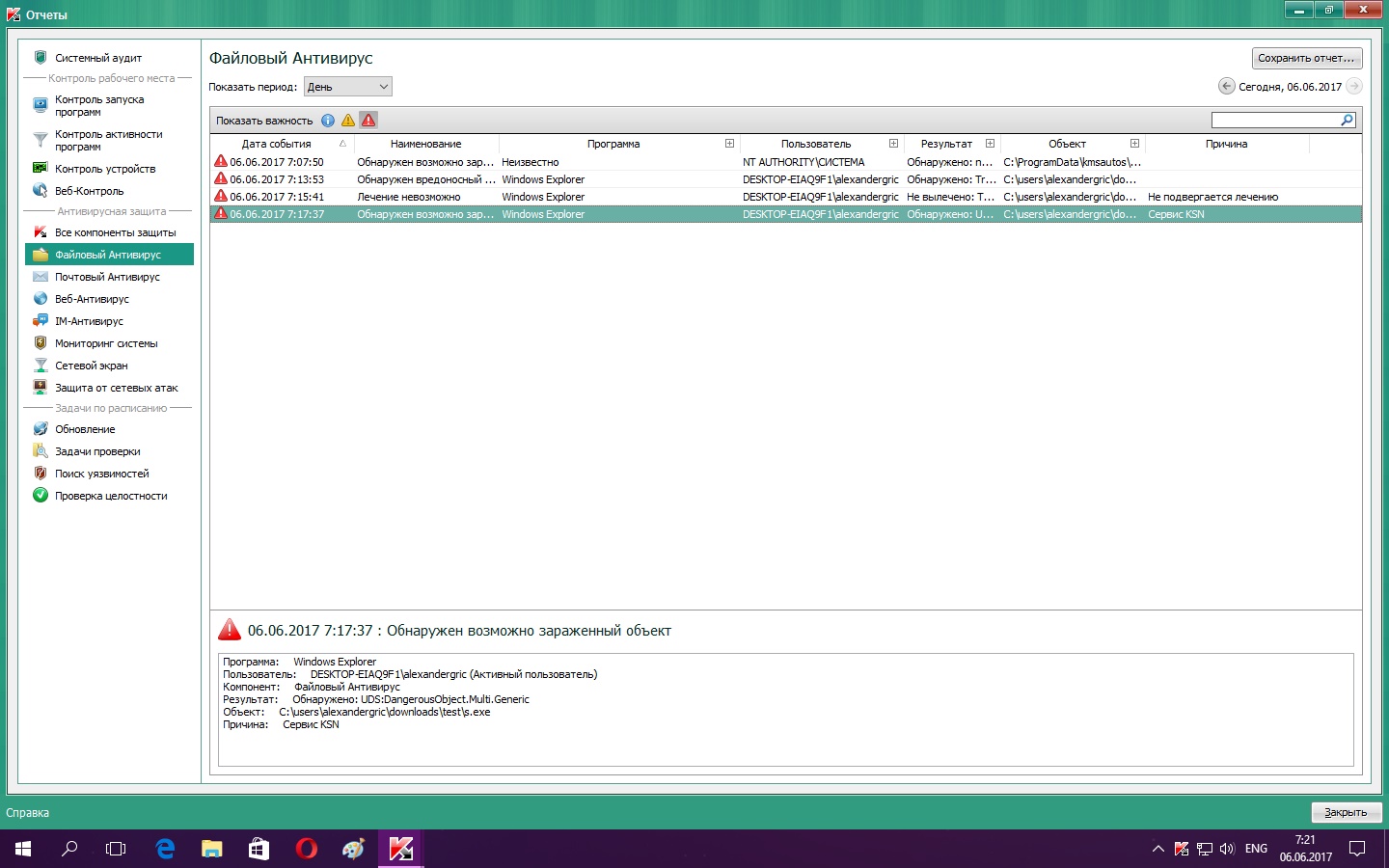Click the Наименование column header
This screenshot has height=868, width=1389.
tap(426, 144)
